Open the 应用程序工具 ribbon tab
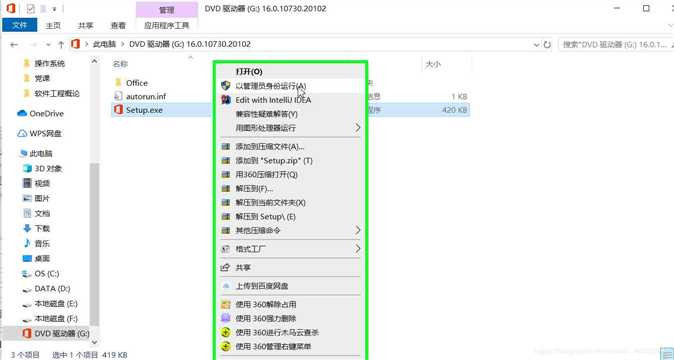The width and height of the screenshot is (674, 360). pos(166,26)
